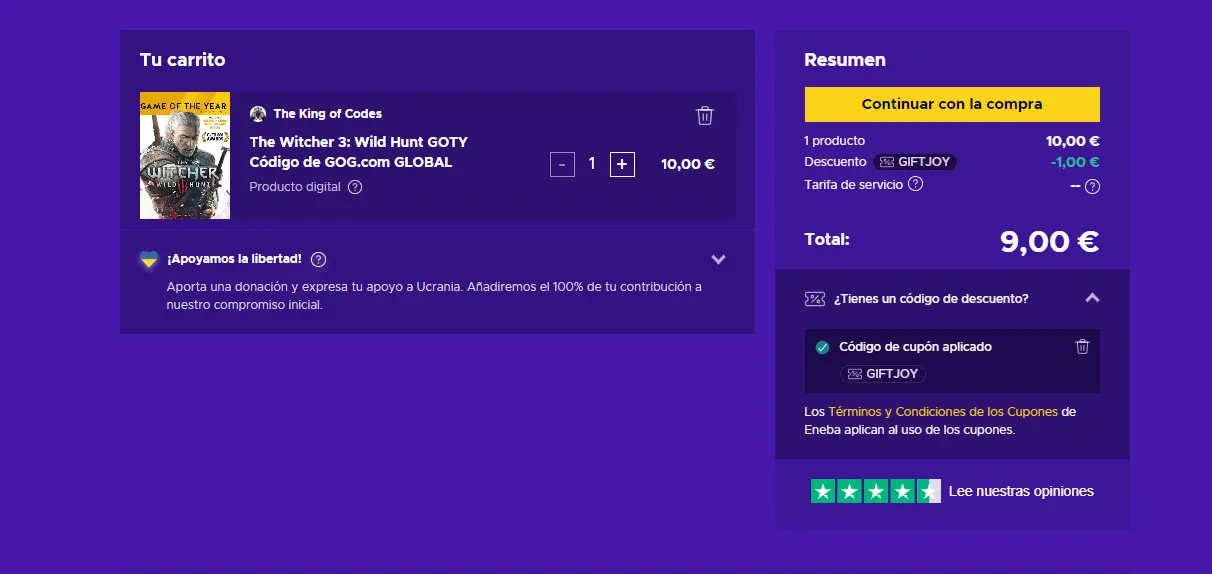This screenshot has height=574, width=1212.
Task: Increase product quantity with plus button
Action: (622, 164)
